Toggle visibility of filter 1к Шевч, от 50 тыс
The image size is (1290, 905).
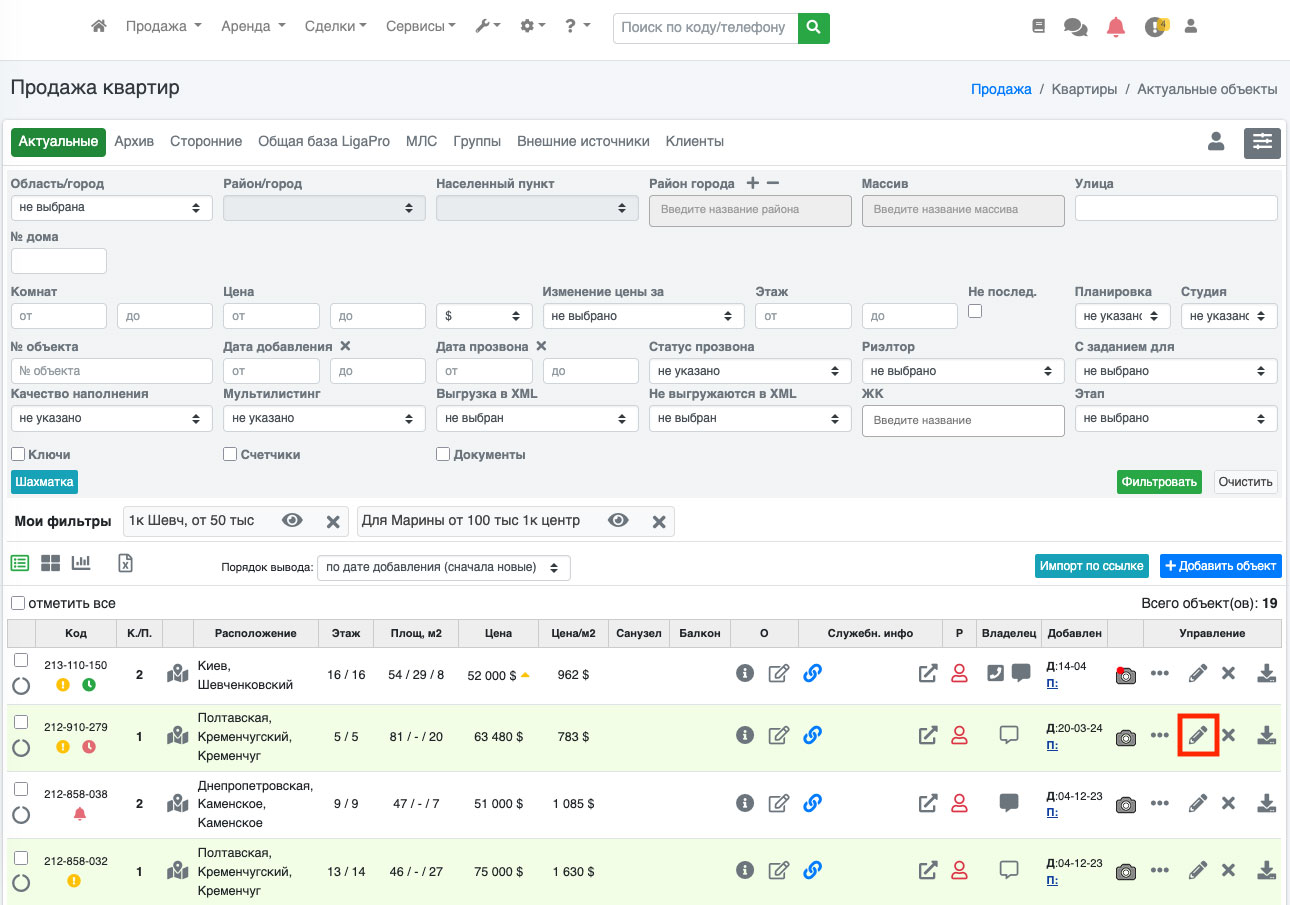pos(292,521)
